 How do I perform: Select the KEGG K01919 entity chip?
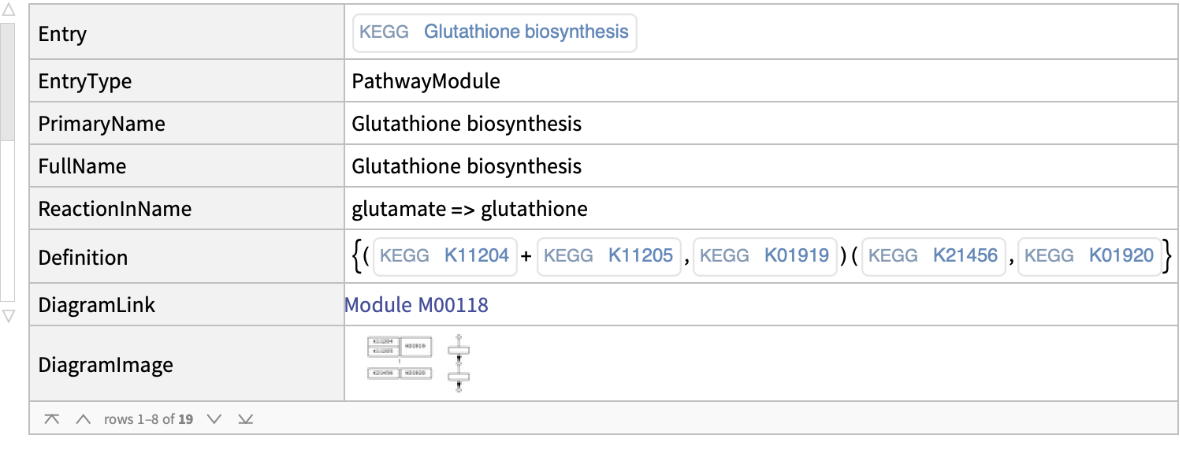[x=765, y=257]
